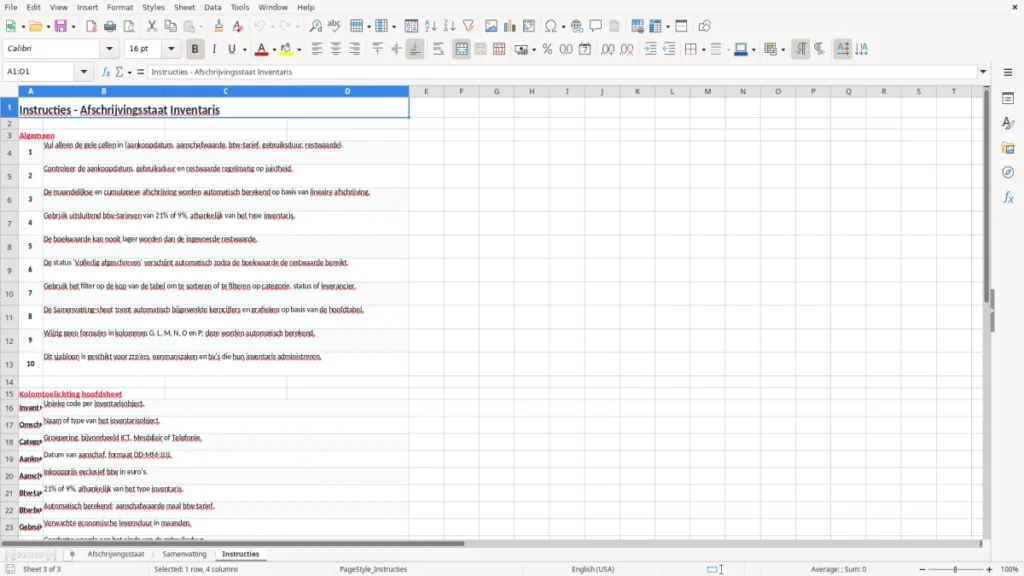
Task: Cut selection with scissors icon
Action: [152, 26]
